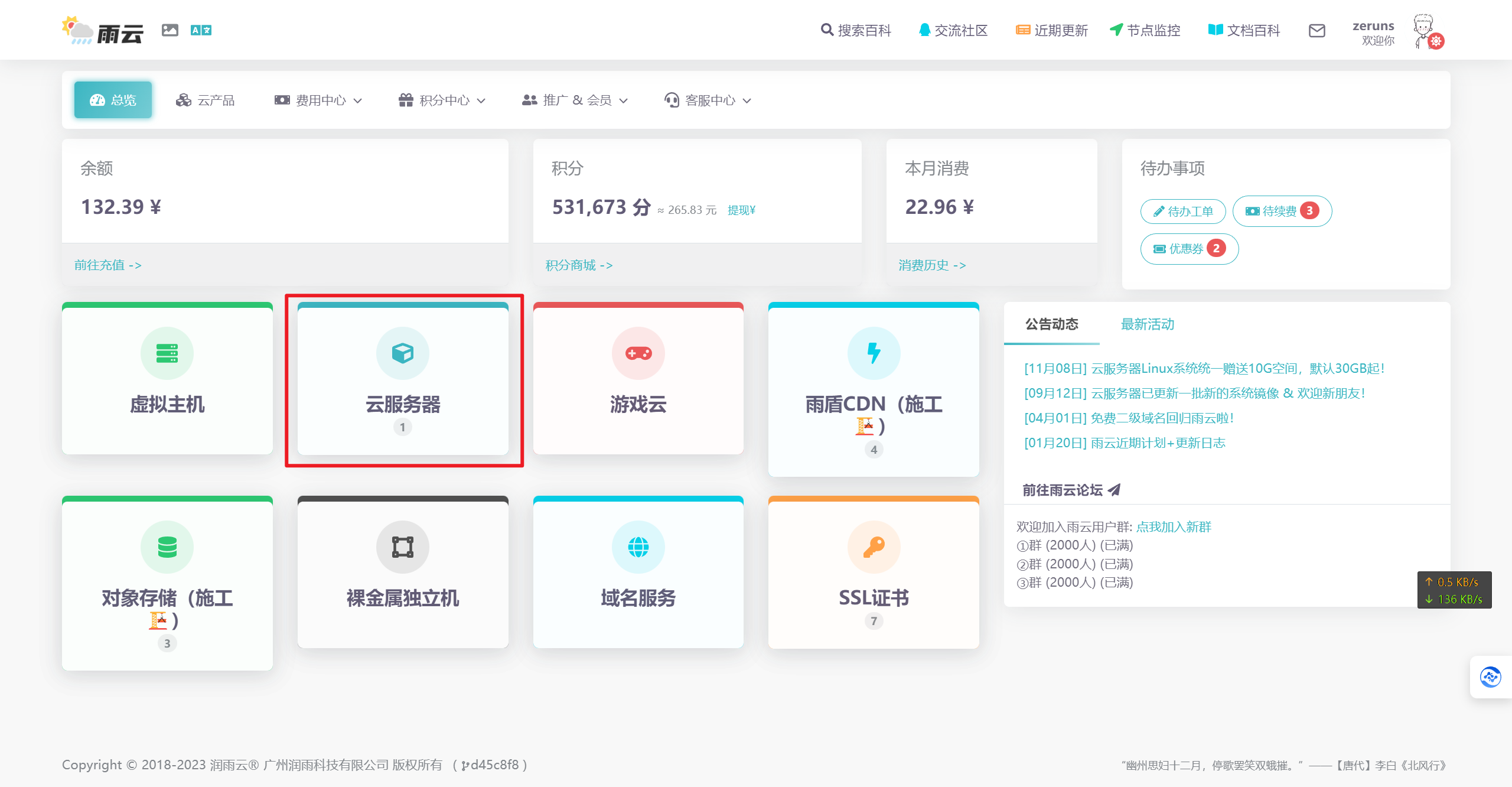Click the language translate icon
The width and height of the screenshot is (1512, 787).
point(201,30)
